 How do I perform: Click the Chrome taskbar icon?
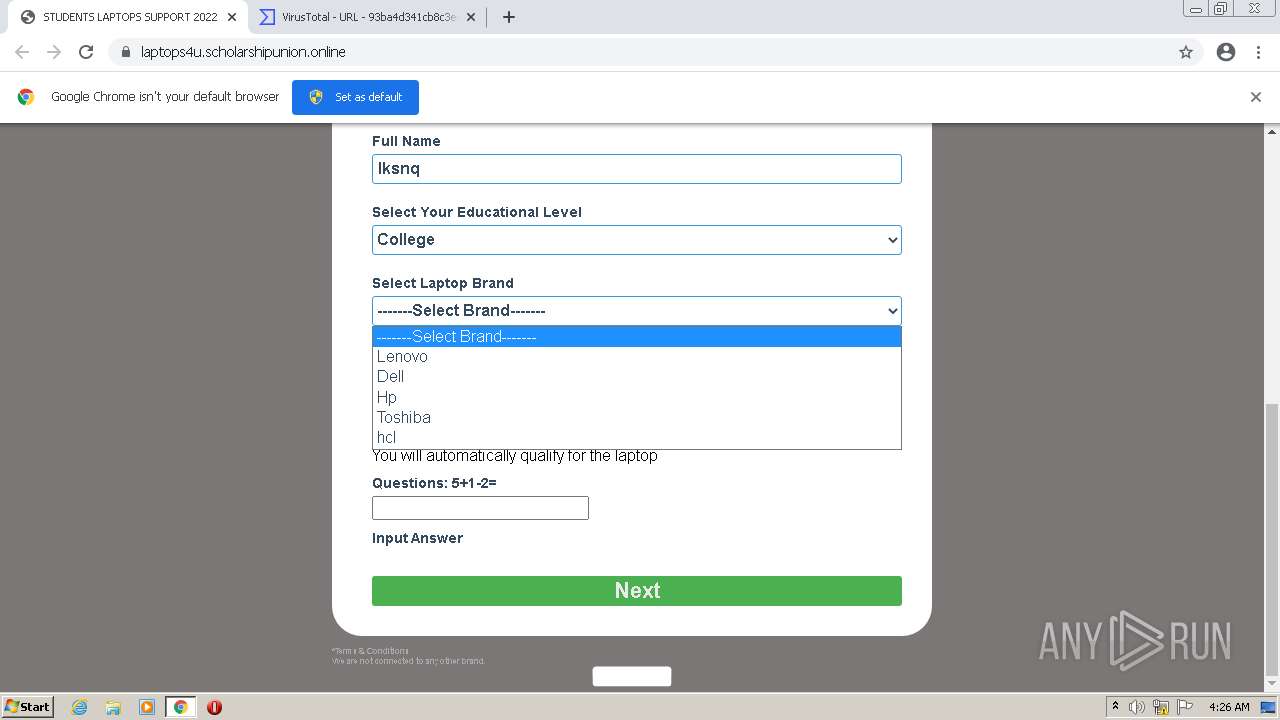(x=180, y=707)
